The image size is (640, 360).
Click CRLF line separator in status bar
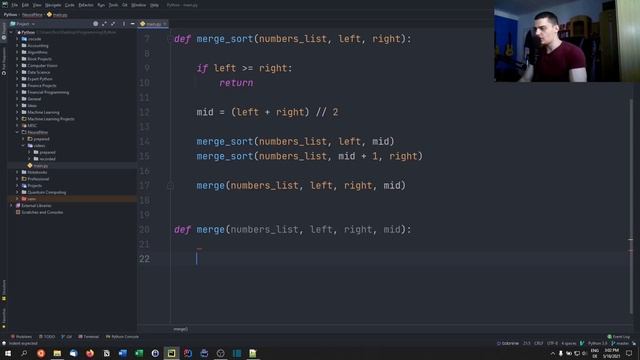tap(538, 343)
